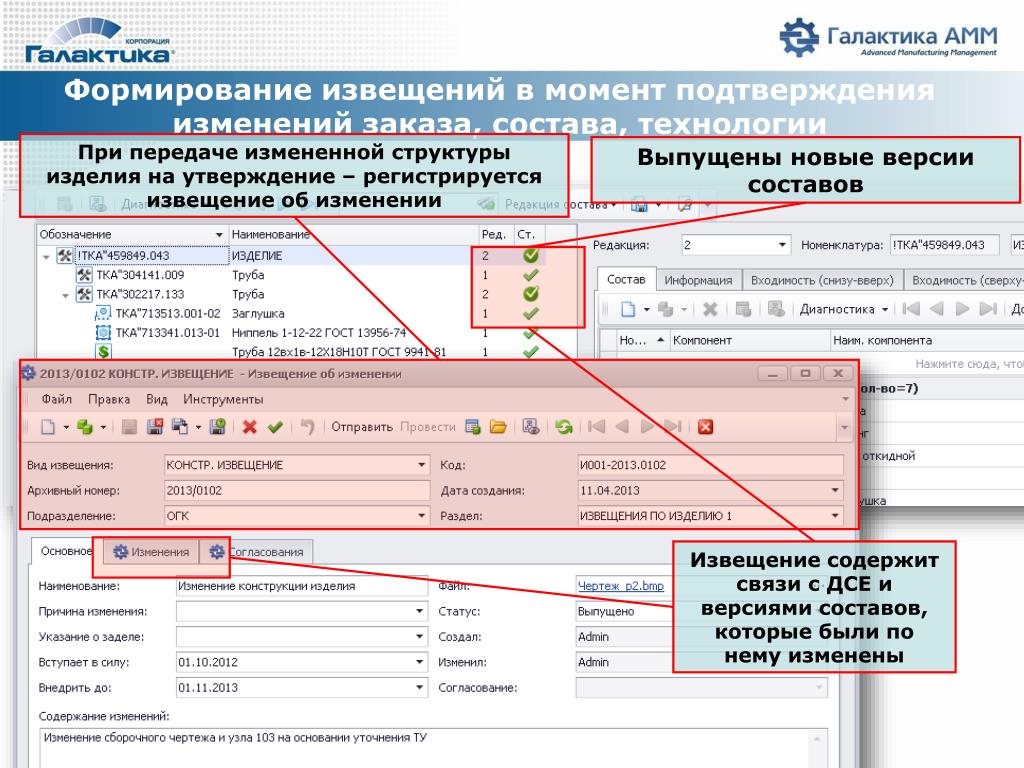Open the Диагностика dropdown menu
The width and height of the screenshot is (1024, 768).
844,309
